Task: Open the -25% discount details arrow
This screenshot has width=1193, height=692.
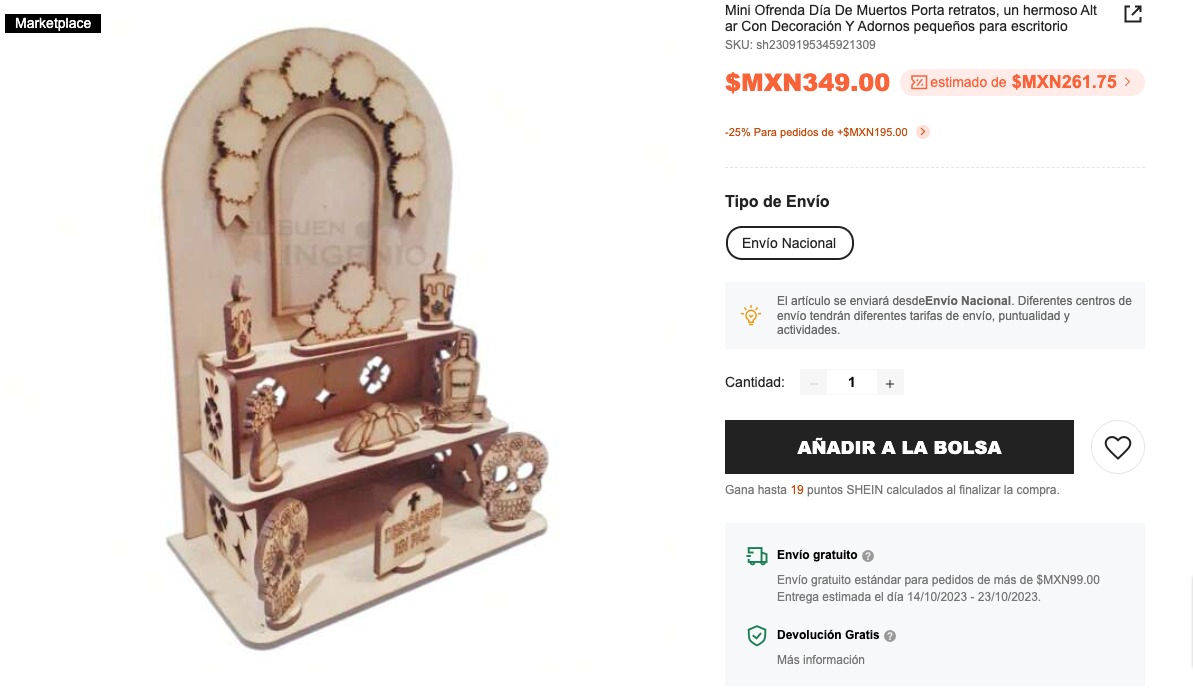Action: (922, 132)
